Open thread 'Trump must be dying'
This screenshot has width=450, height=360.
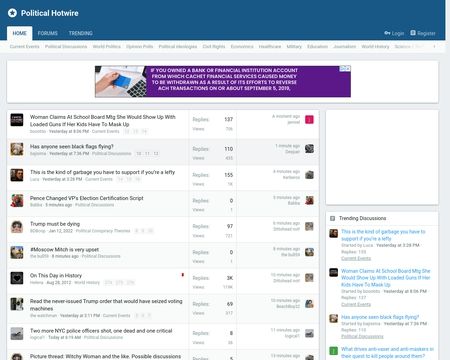click(55, 224)
